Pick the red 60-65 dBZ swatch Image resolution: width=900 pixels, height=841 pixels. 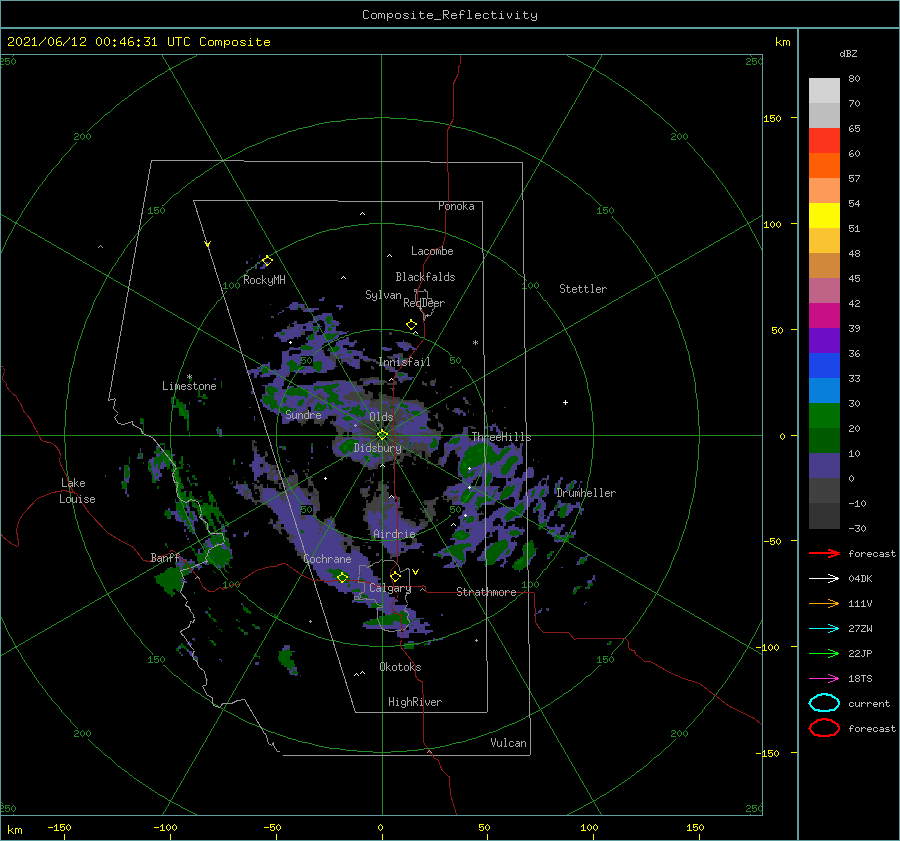[824, 141]
